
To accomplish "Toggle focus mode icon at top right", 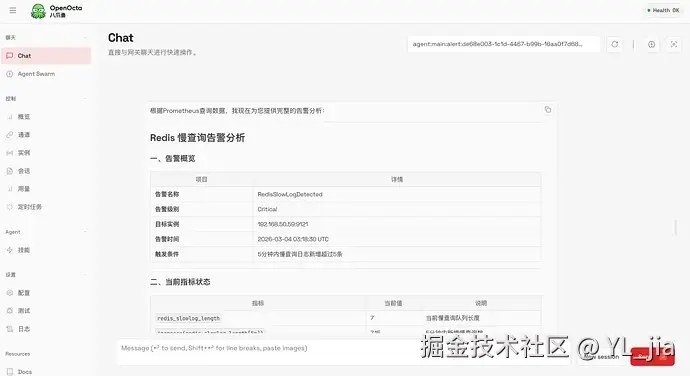I will (x=674, y=44).
